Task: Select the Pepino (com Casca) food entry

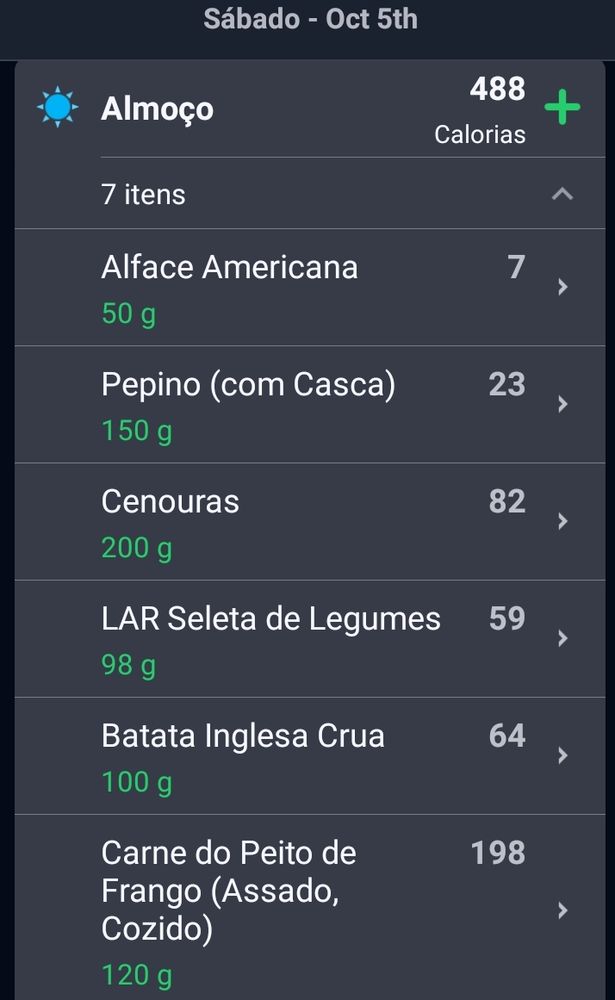Action: (x=300, y=404)
